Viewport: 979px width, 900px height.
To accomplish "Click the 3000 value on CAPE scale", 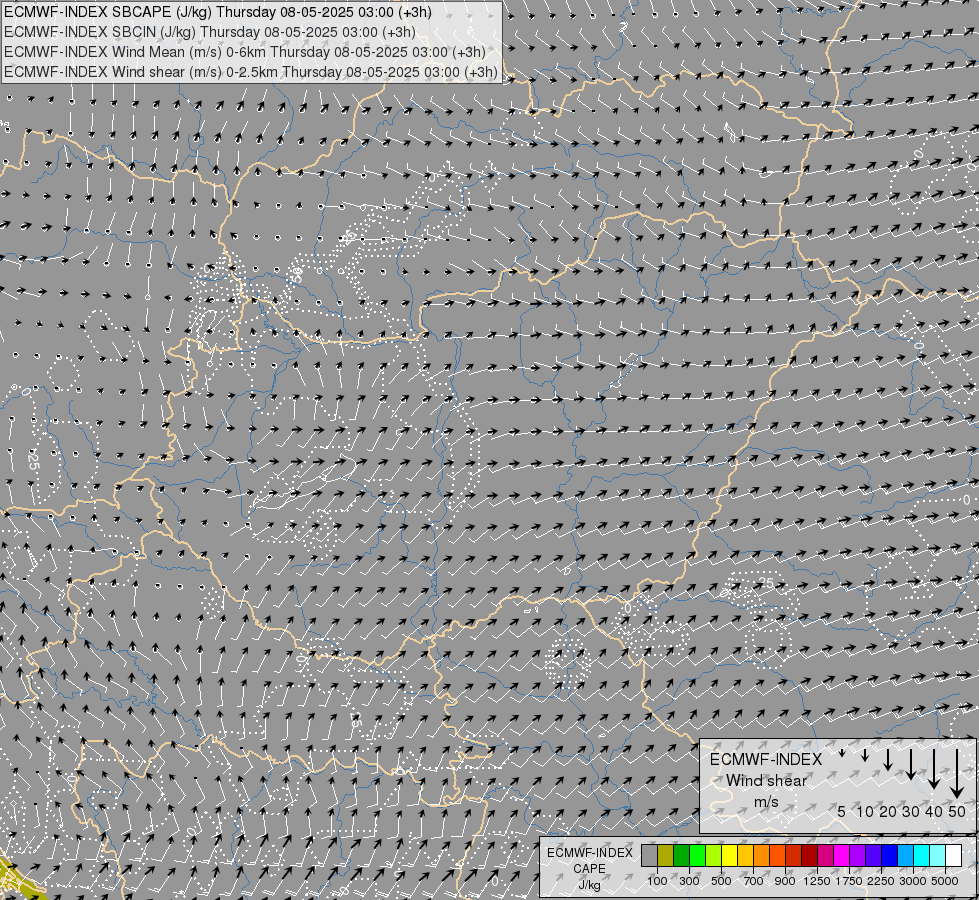I will point(913,881).
